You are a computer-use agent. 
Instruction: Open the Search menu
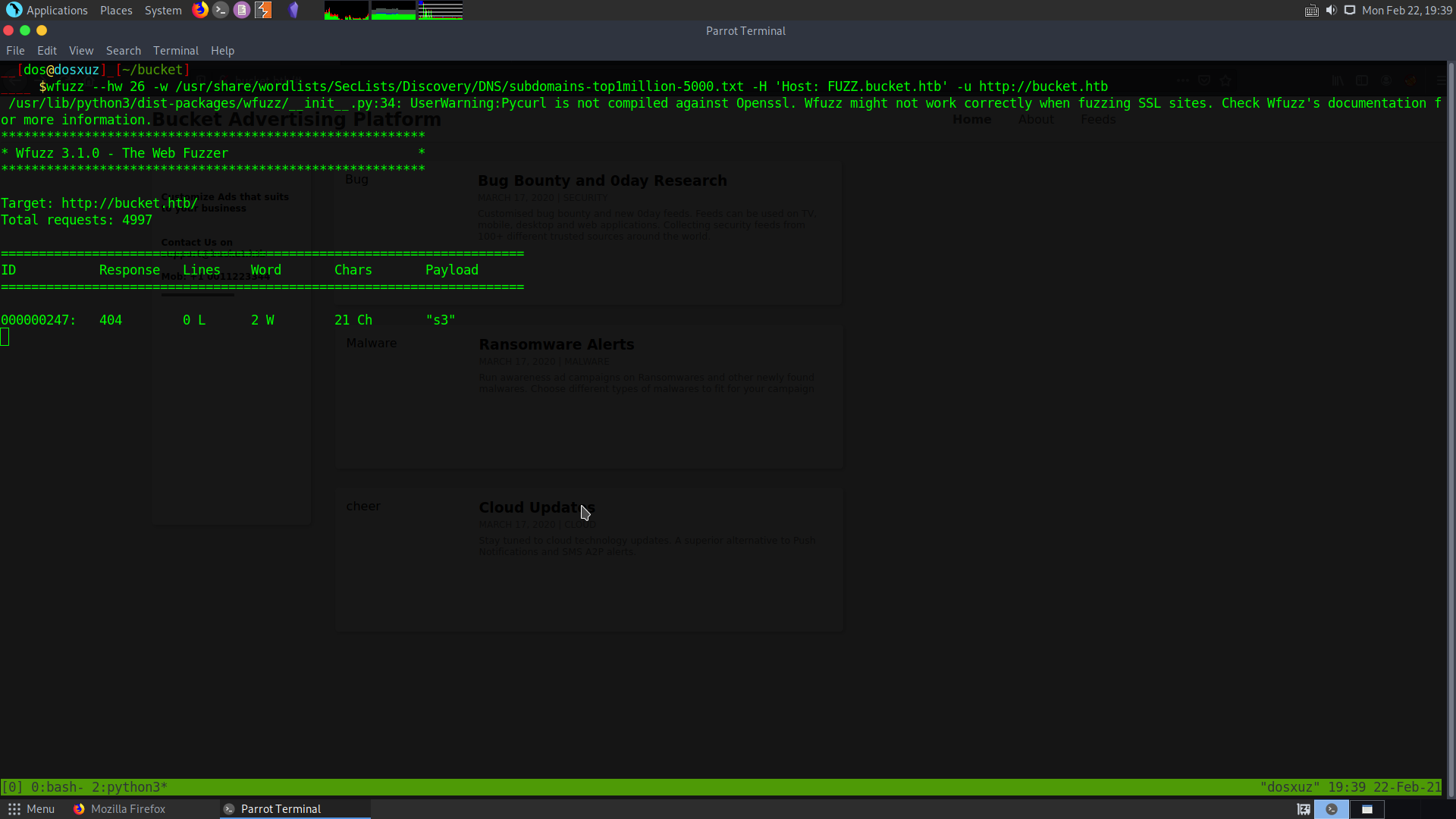tap(123, 51)
